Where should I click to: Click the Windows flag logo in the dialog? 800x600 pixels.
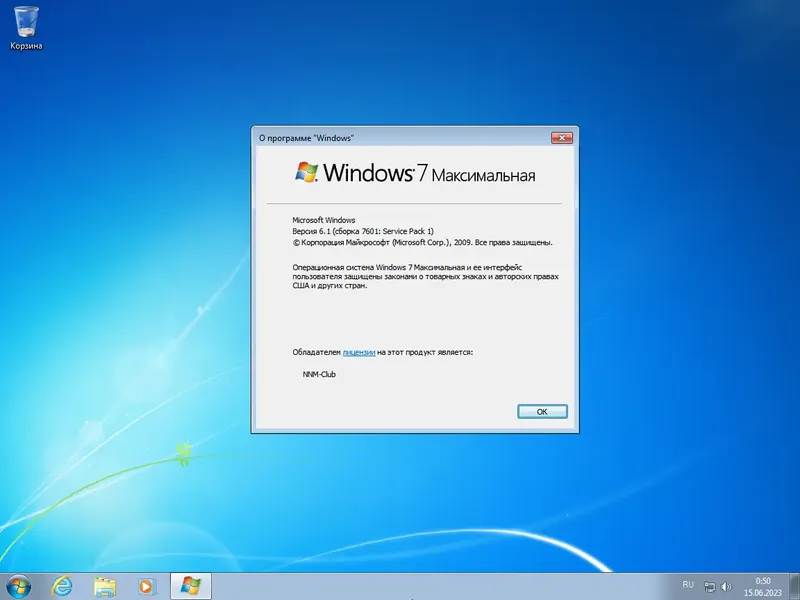(304, 172)
